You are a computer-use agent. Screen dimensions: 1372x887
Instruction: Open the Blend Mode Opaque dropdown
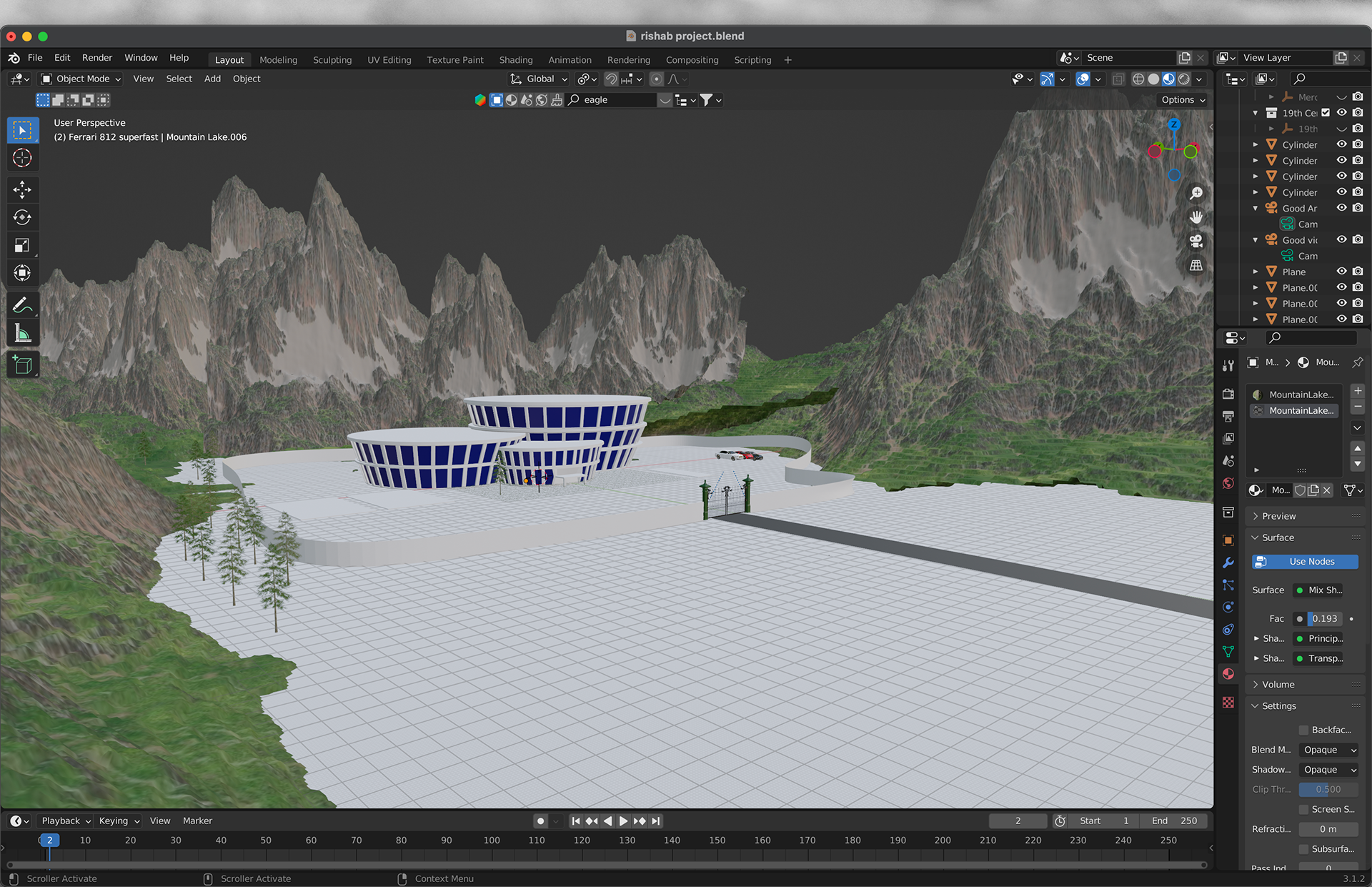point(1328,750)
